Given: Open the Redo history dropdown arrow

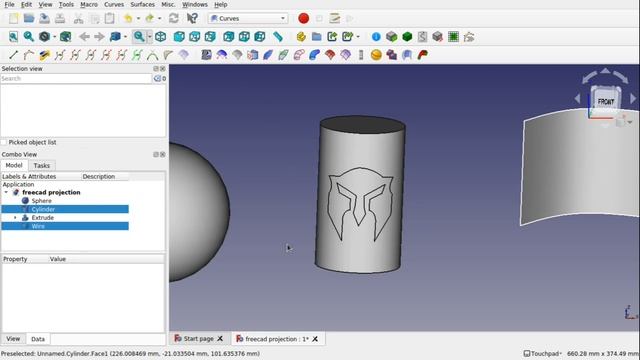Looking at the screenshot, I should pos(160,18).
